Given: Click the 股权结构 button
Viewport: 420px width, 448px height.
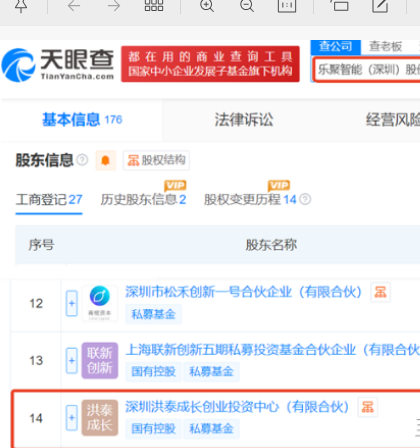Looking at the screenshot, I should click(156, 160).
